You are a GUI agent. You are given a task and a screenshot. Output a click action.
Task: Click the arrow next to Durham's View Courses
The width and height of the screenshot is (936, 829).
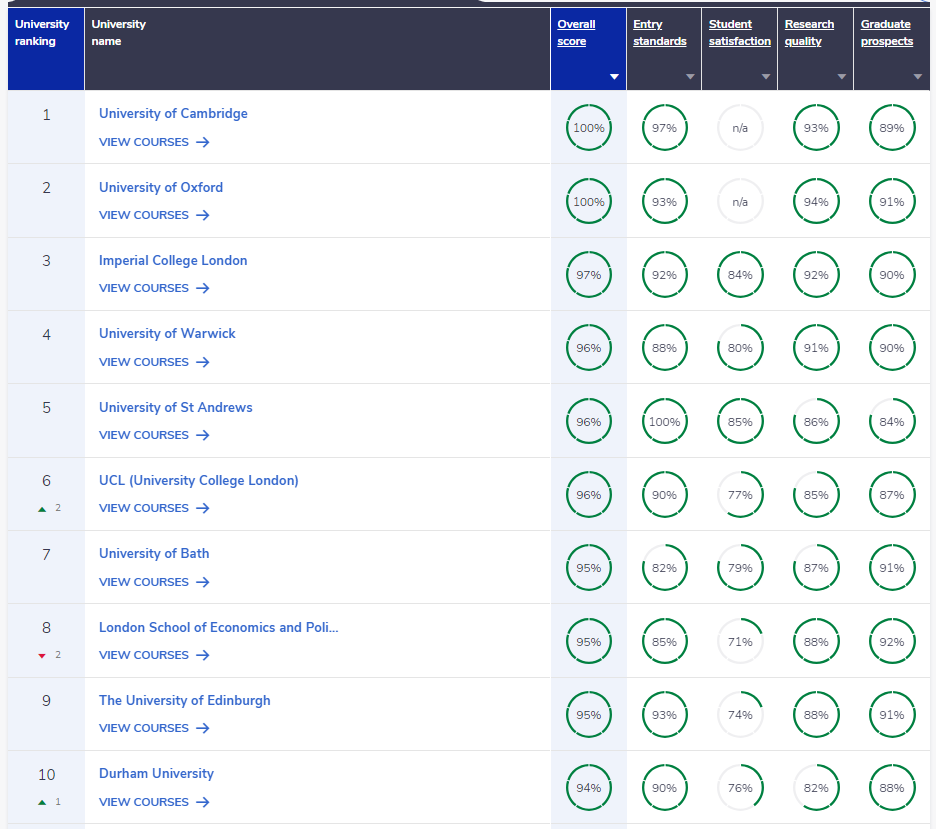[203, 802]
